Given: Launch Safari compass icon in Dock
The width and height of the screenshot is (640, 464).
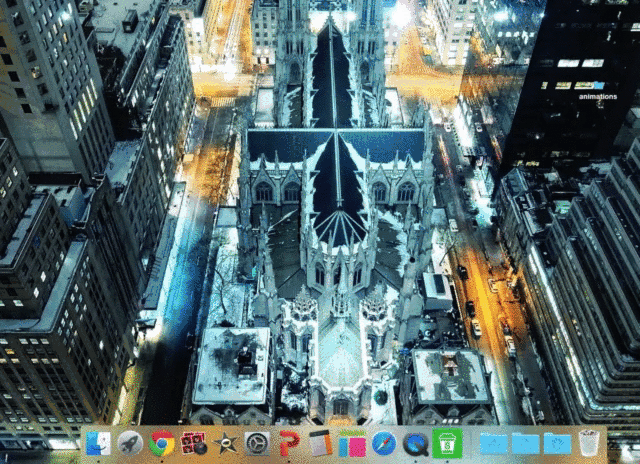Looking at the screenshot, I should point(384,444).
